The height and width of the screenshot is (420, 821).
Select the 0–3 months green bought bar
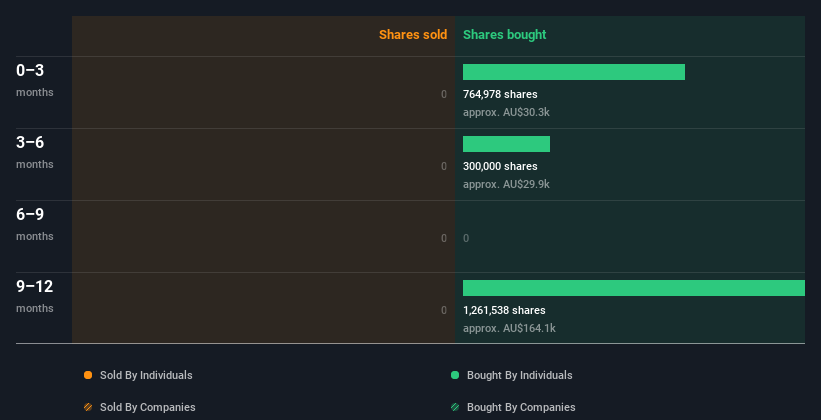pos(574,72)
